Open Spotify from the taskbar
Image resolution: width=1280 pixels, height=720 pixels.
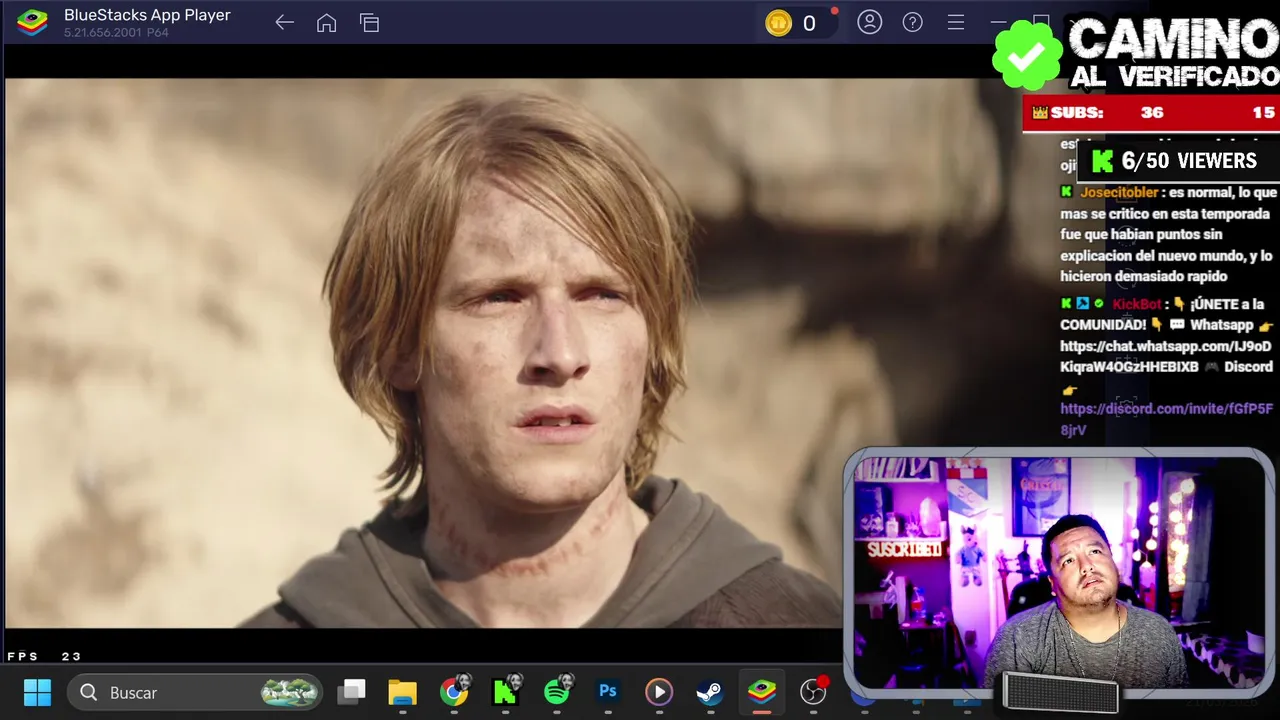click(558, 691)
